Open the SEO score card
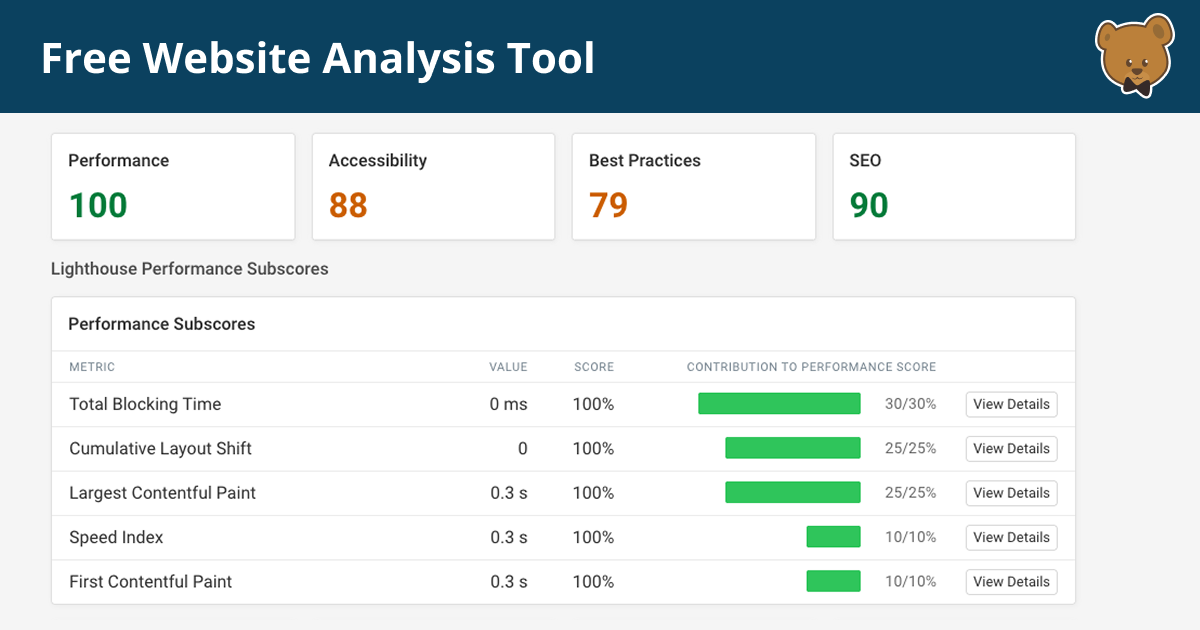Image resolution: width=1200 pixels, height=630 pixels. (x=954, y=187)
